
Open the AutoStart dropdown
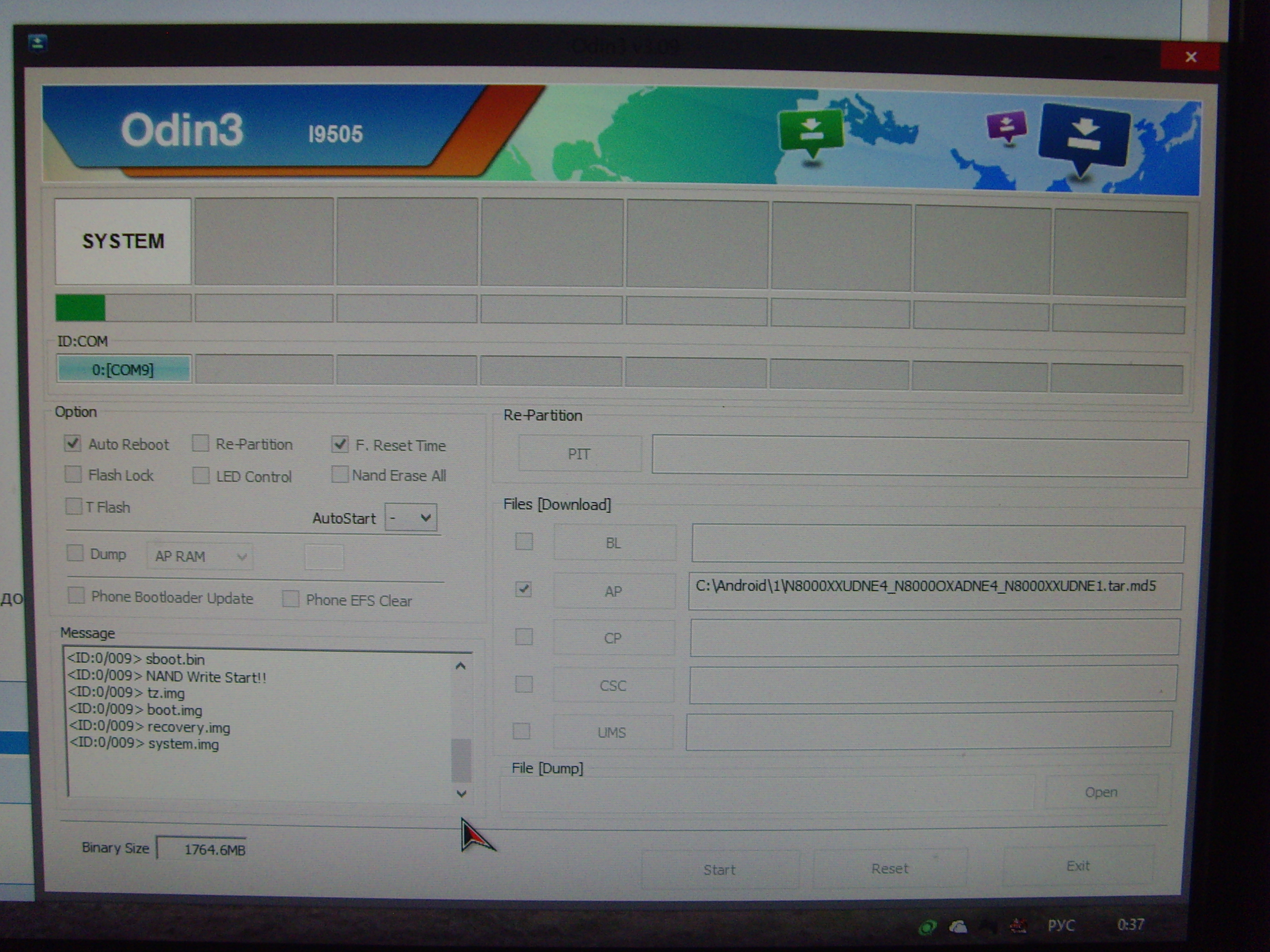point(411,518)
